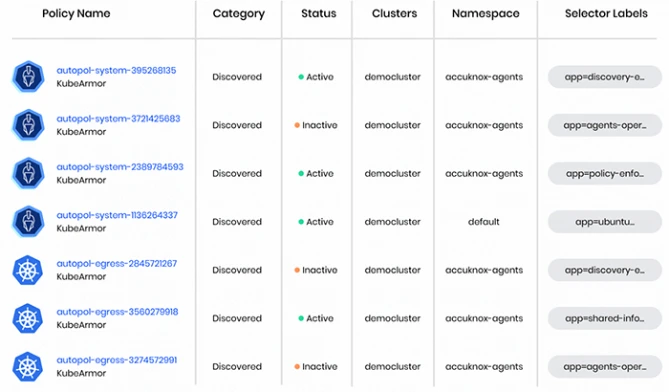Open policy autopol-system-395268135
Viewport: 669px width, 392px height.
point(116,70)
